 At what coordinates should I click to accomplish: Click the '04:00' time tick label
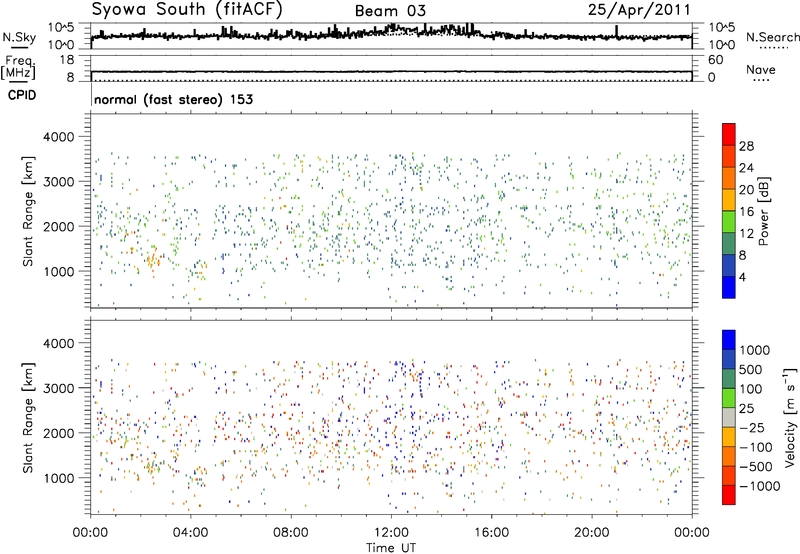pos(190,533)
